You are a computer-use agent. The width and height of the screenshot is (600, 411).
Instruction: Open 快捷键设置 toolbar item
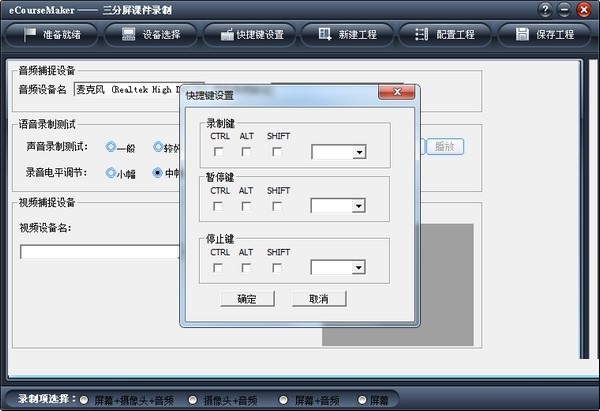click(249, 35)
